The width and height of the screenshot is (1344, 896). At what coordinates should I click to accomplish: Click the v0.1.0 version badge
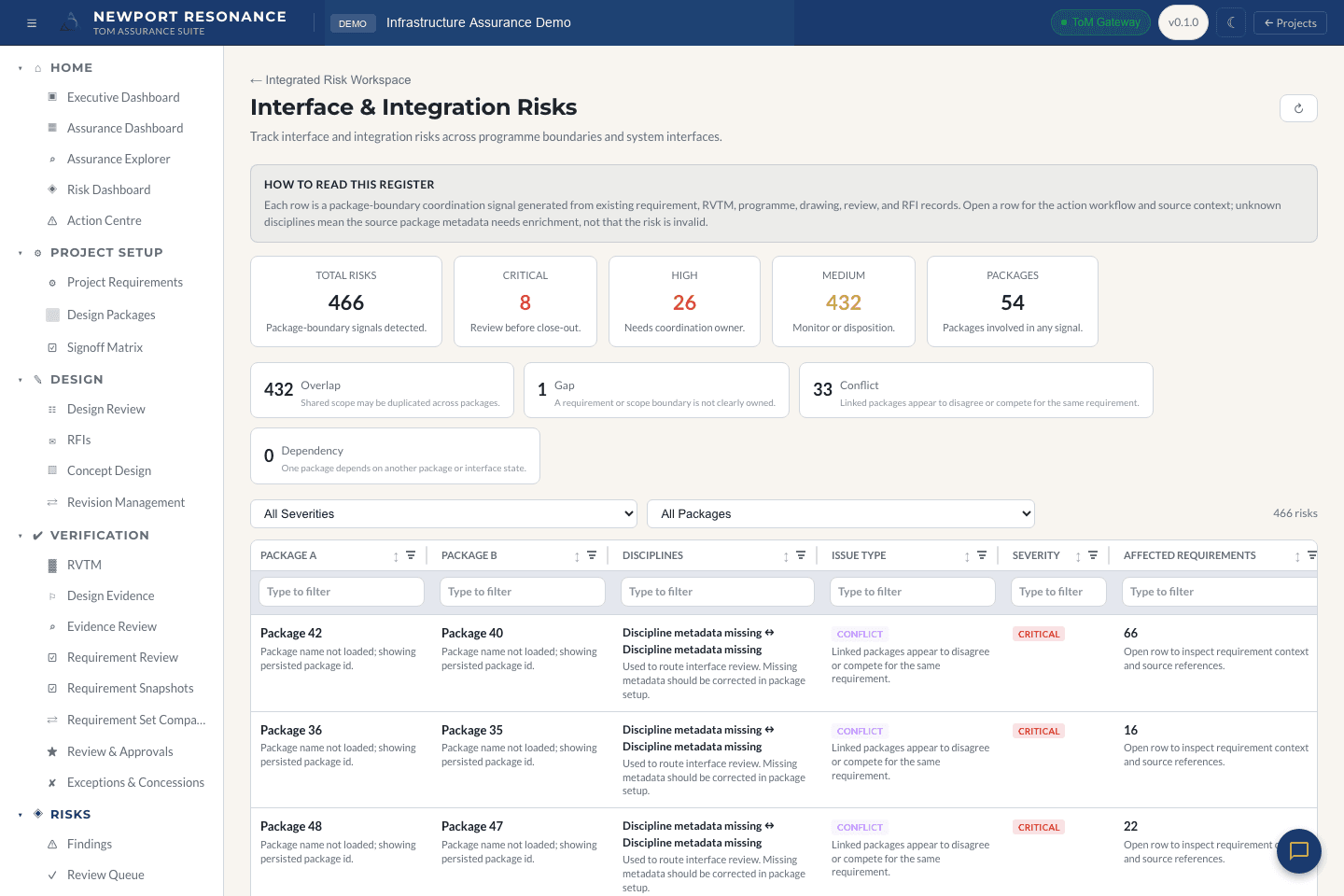tap(1183, 22)
